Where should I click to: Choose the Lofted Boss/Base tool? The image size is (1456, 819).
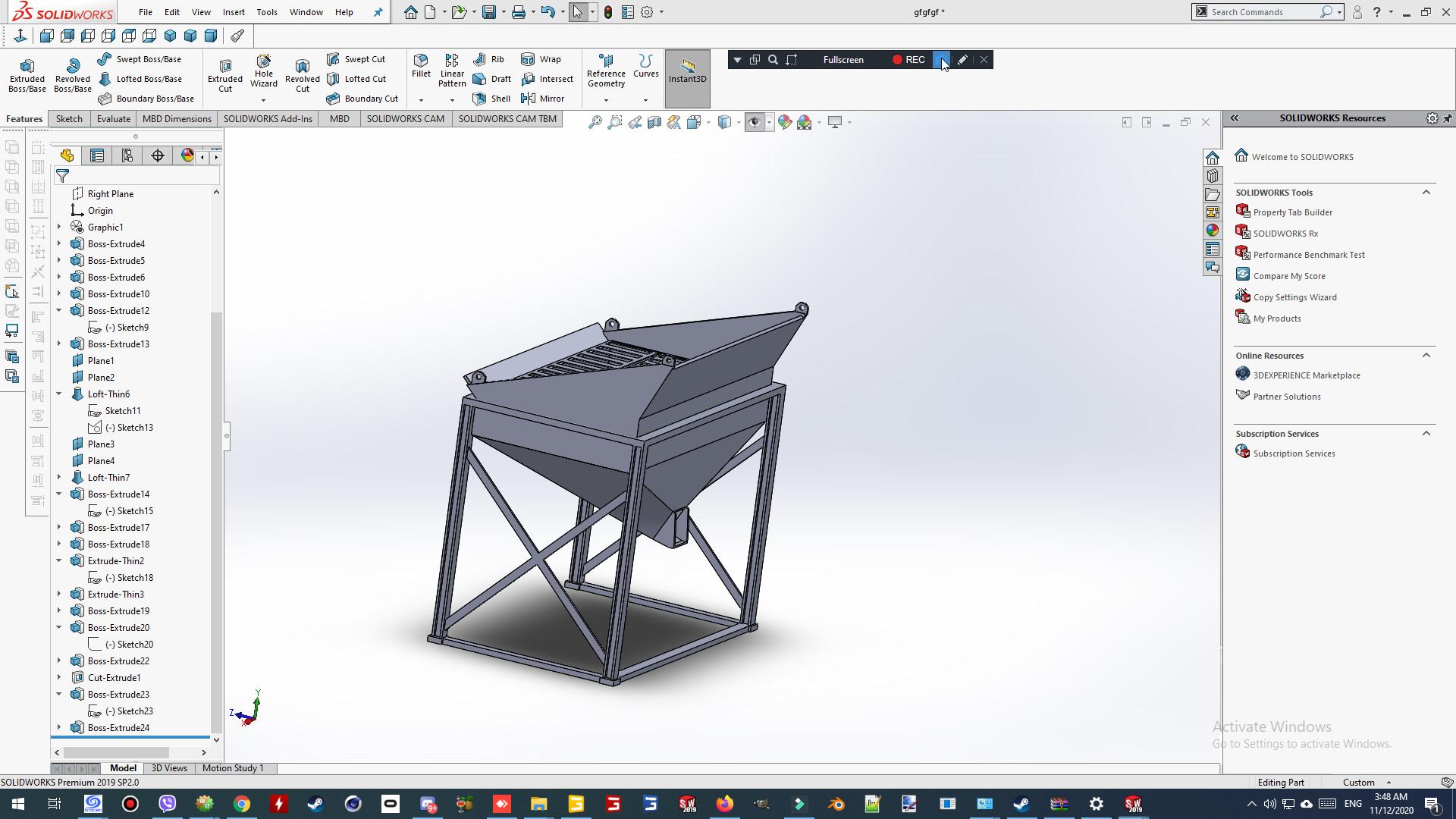[x=140, y=79]
